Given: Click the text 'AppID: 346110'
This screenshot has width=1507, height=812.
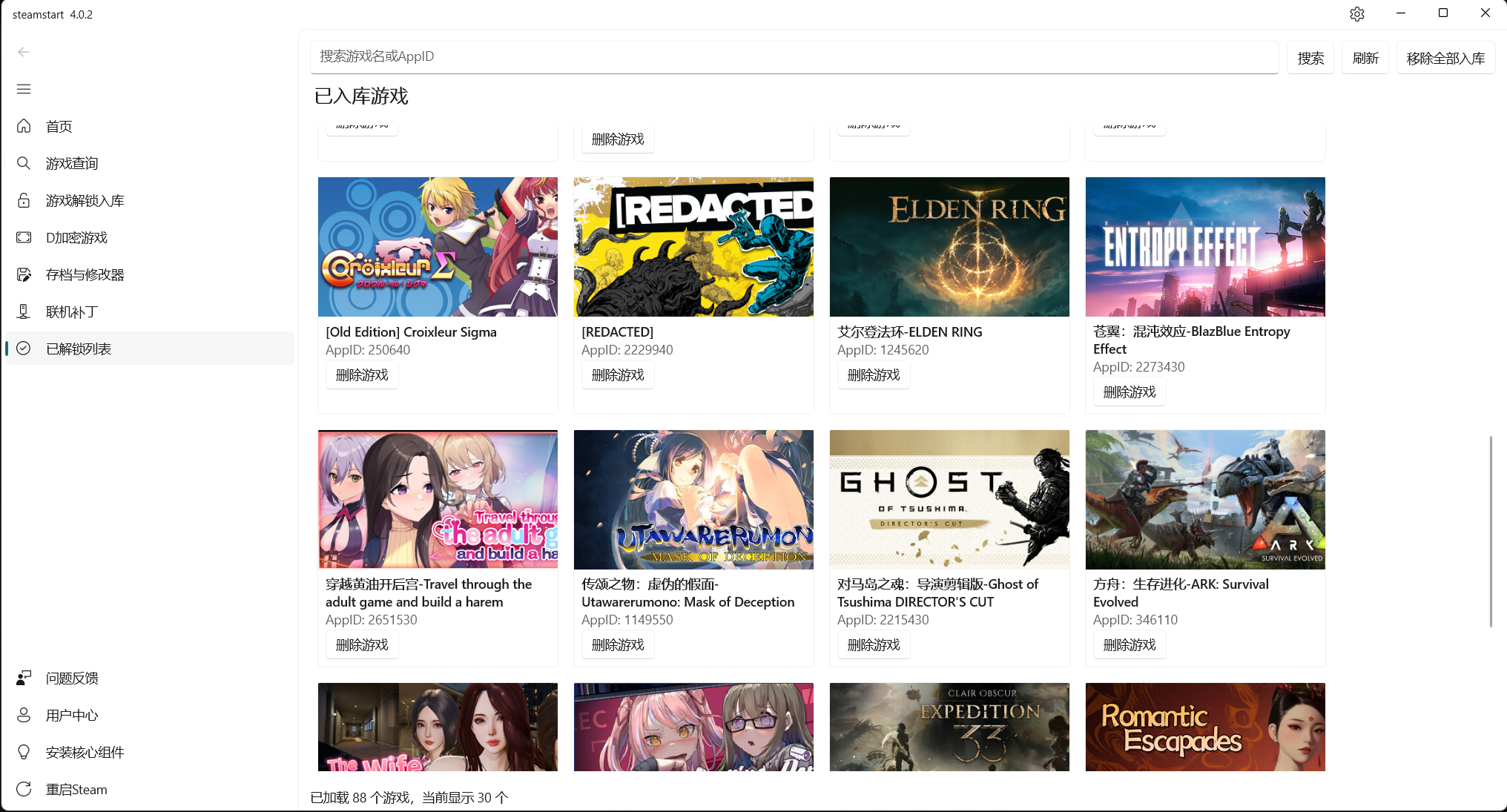Looking at the screenshot, I should pos(1135,620).
